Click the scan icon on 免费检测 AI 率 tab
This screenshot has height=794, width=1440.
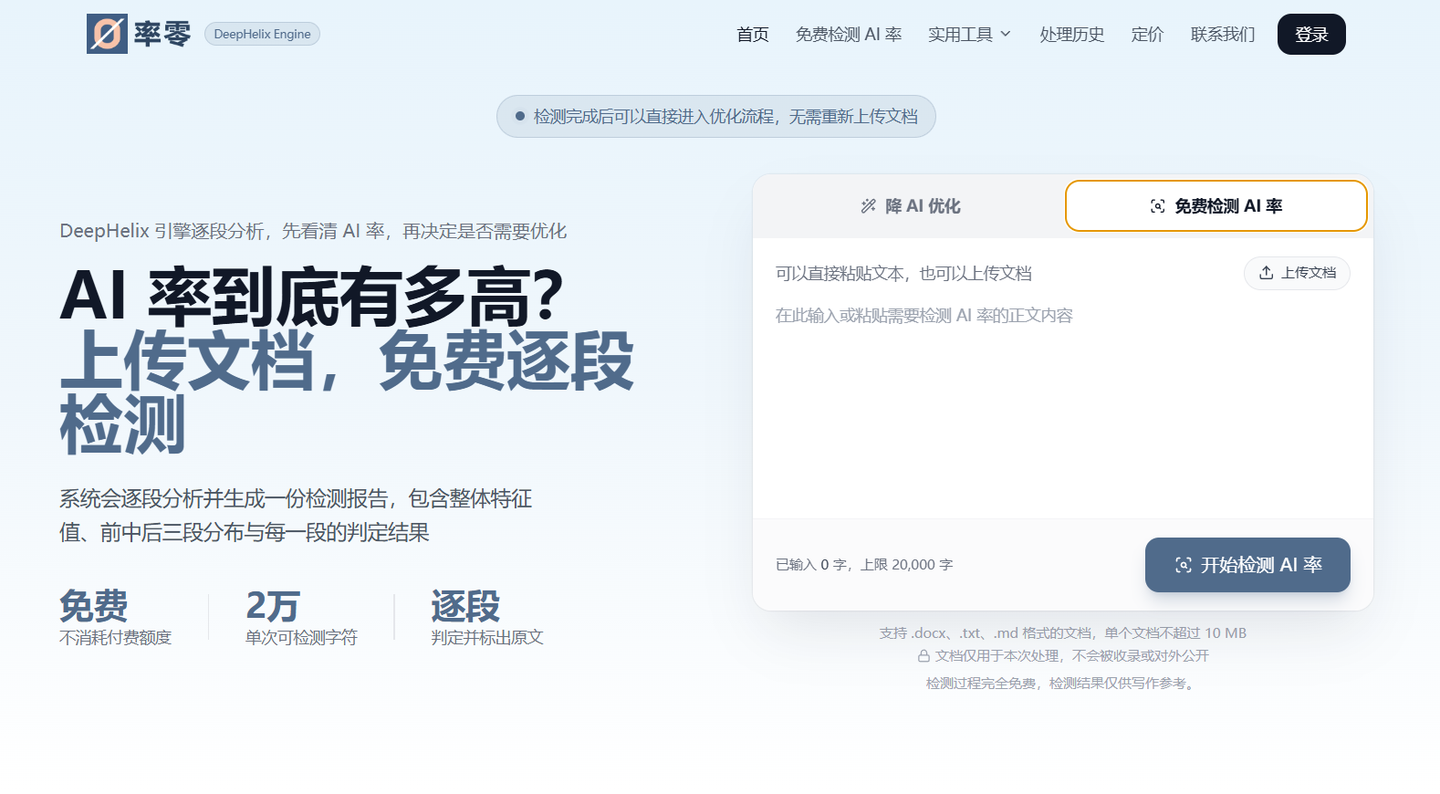[x=1158, y=206]
